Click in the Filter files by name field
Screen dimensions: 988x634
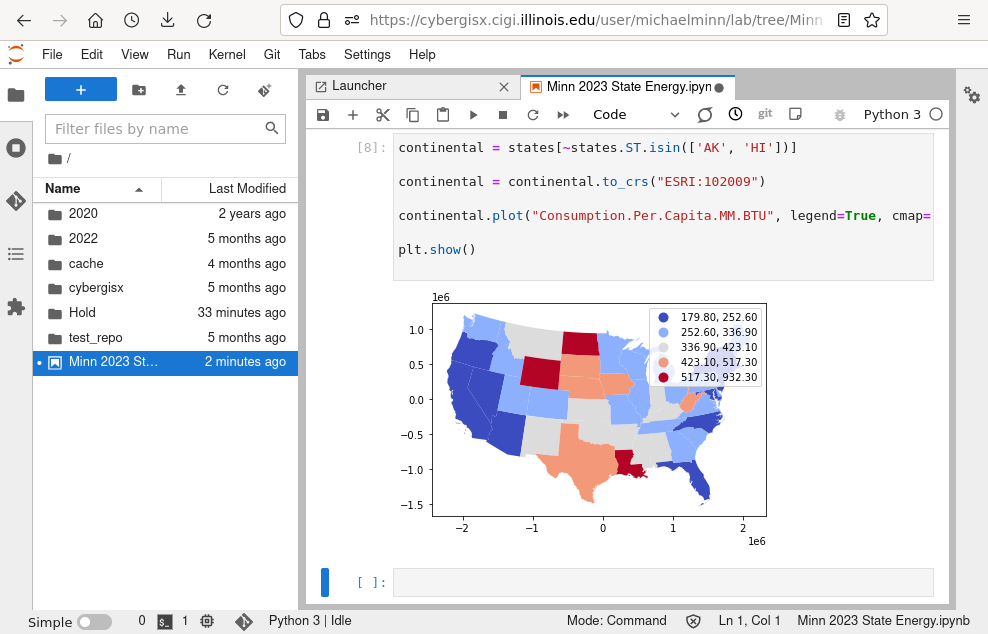[x=157, y=129]
